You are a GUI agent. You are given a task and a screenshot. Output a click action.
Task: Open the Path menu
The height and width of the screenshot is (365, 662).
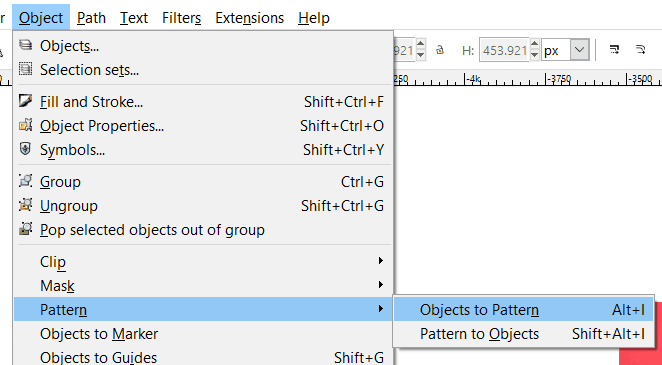coord(91,18)
